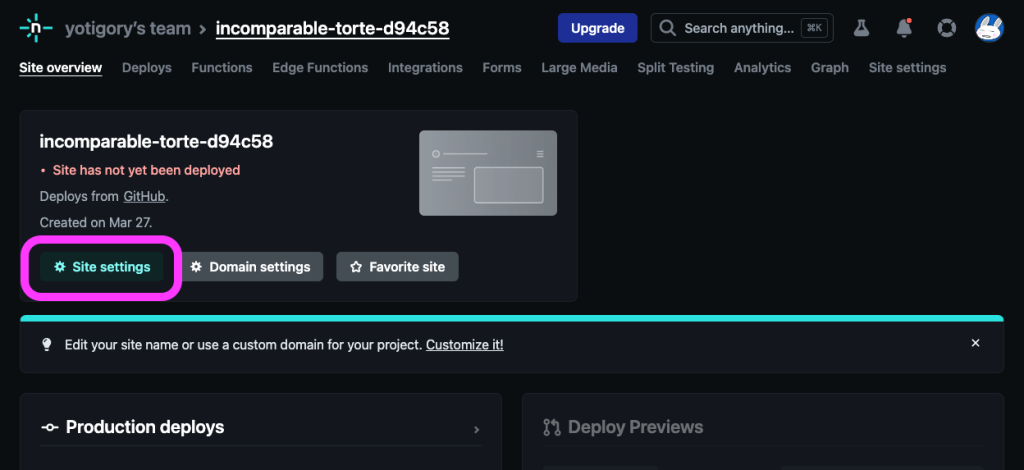Click the Deploy Previews pull request icon

552,428
